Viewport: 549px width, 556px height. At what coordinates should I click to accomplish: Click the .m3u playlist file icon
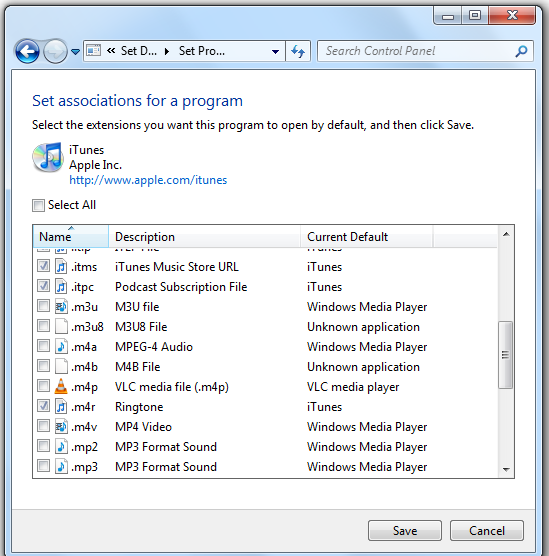click(x=61, y=306)
